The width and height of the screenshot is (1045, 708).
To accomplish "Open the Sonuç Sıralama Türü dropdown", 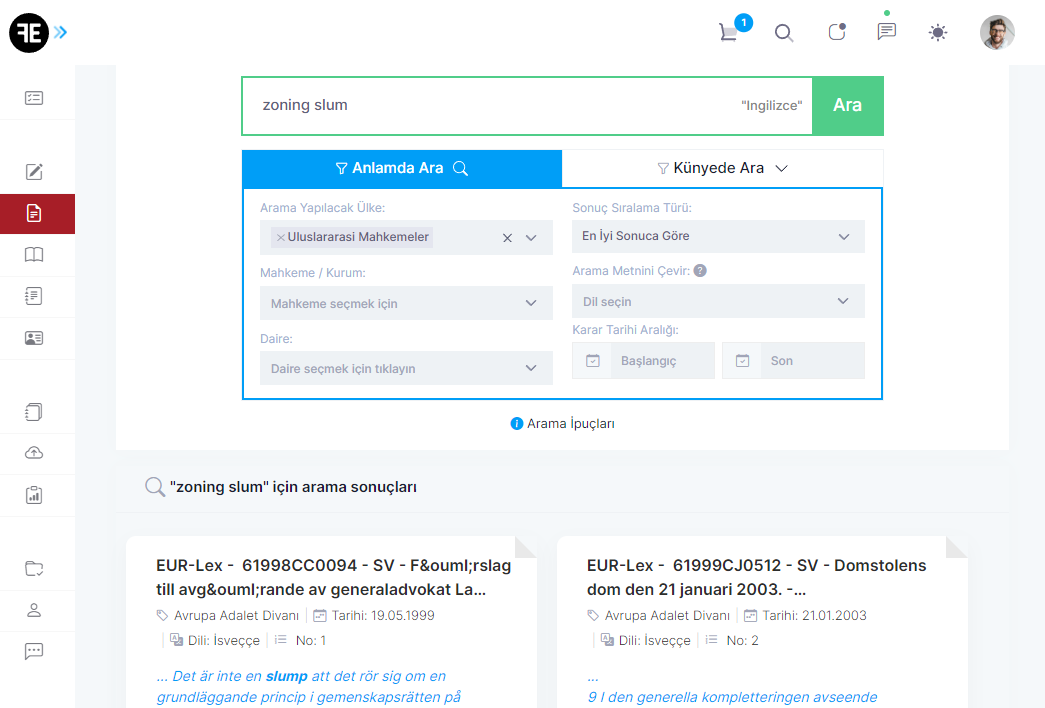I will (717, 237).
